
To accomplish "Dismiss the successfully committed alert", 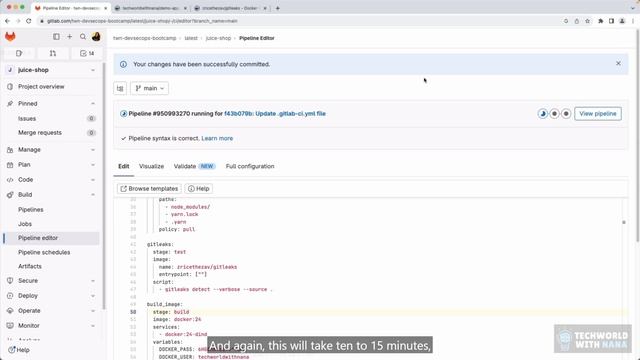I will [618, 63].
